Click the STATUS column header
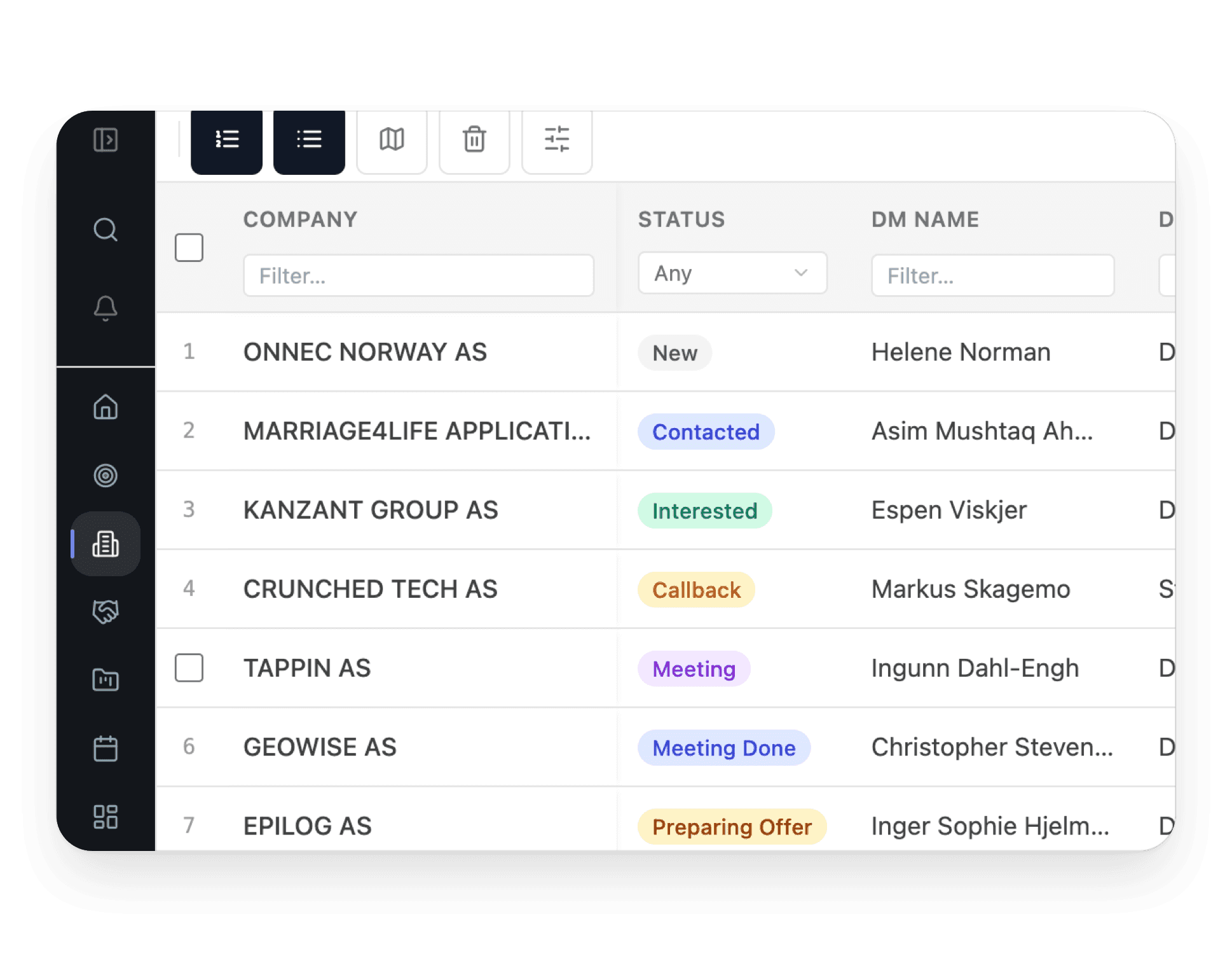 click(681, 219)
